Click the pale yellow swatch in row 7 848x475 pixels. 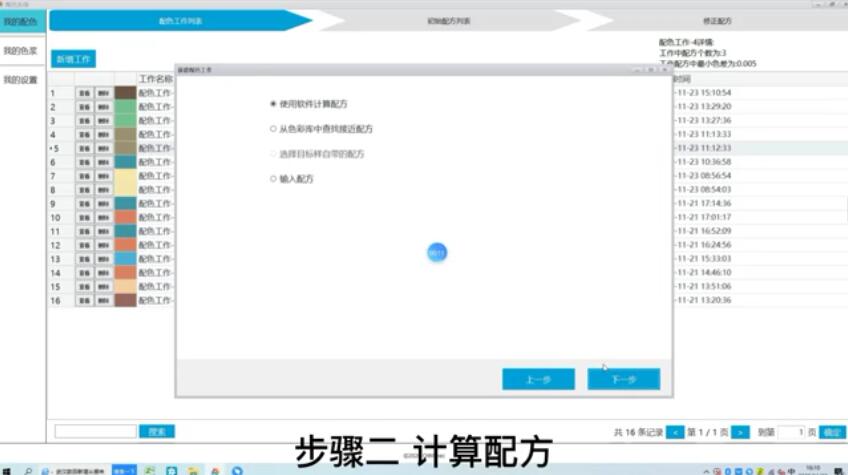(x=125, y=176)
